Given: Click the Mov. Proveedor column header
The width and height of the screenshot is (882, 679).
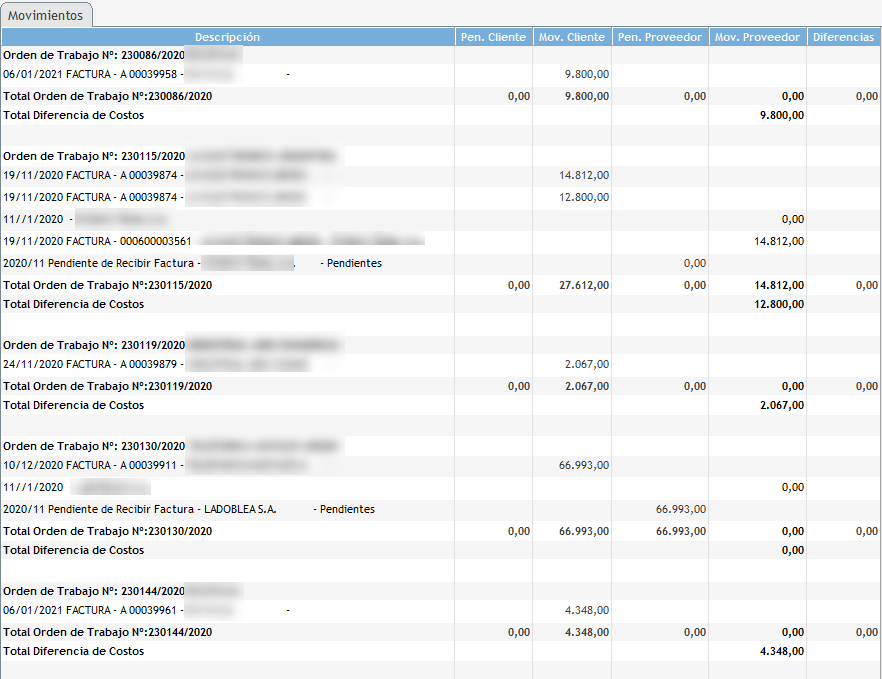Looking at the screenshot, I should coord(757,37).
